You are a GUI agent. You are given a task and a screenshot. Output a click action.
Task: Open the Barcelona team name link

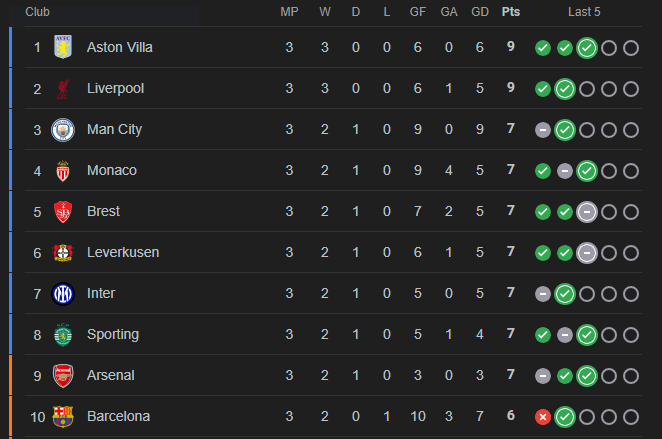click(118, 416)
